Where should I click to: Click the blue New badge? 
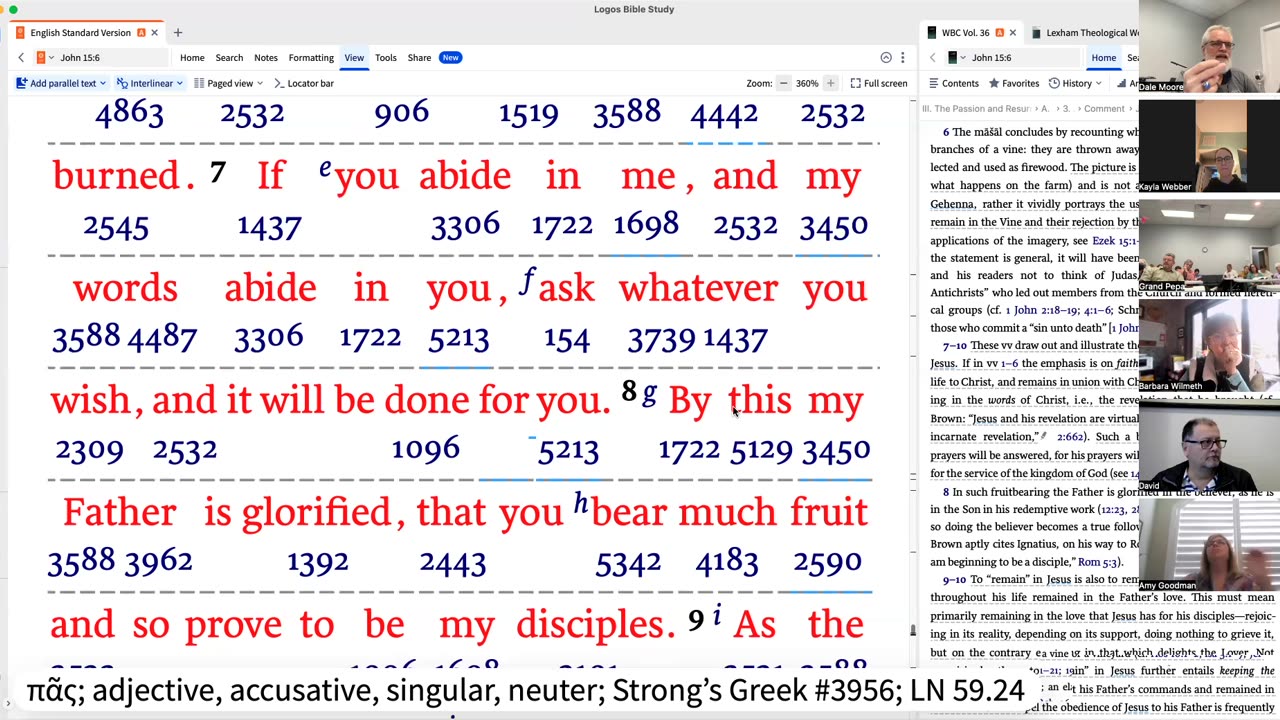pyautogui.click(x=451, y=58)
